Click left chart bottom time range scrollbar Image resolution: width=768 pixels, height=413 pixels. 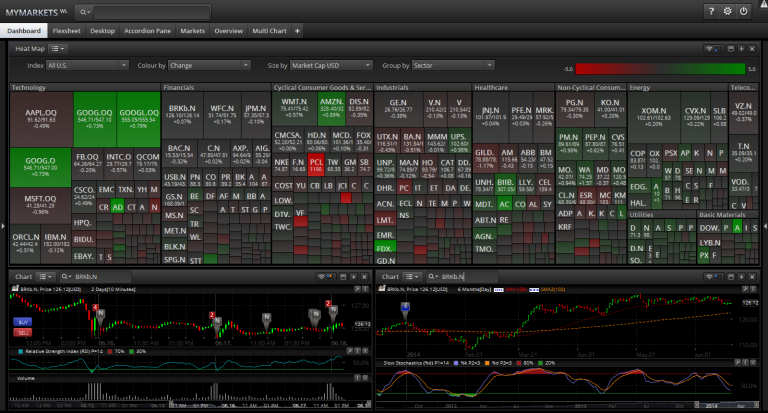tap(190, 406)
